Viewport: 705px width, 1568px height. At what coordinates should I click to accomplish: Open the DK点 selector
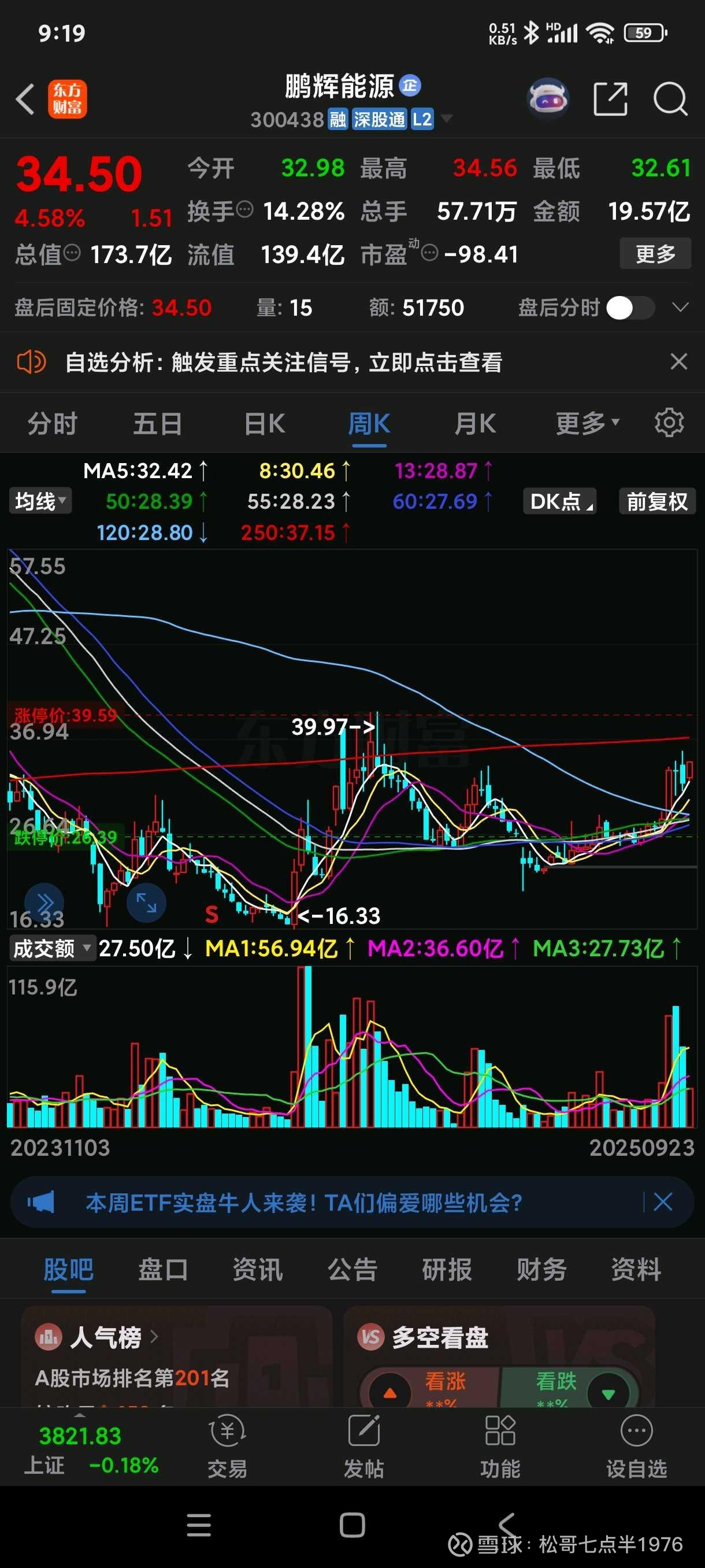[559, 502]
